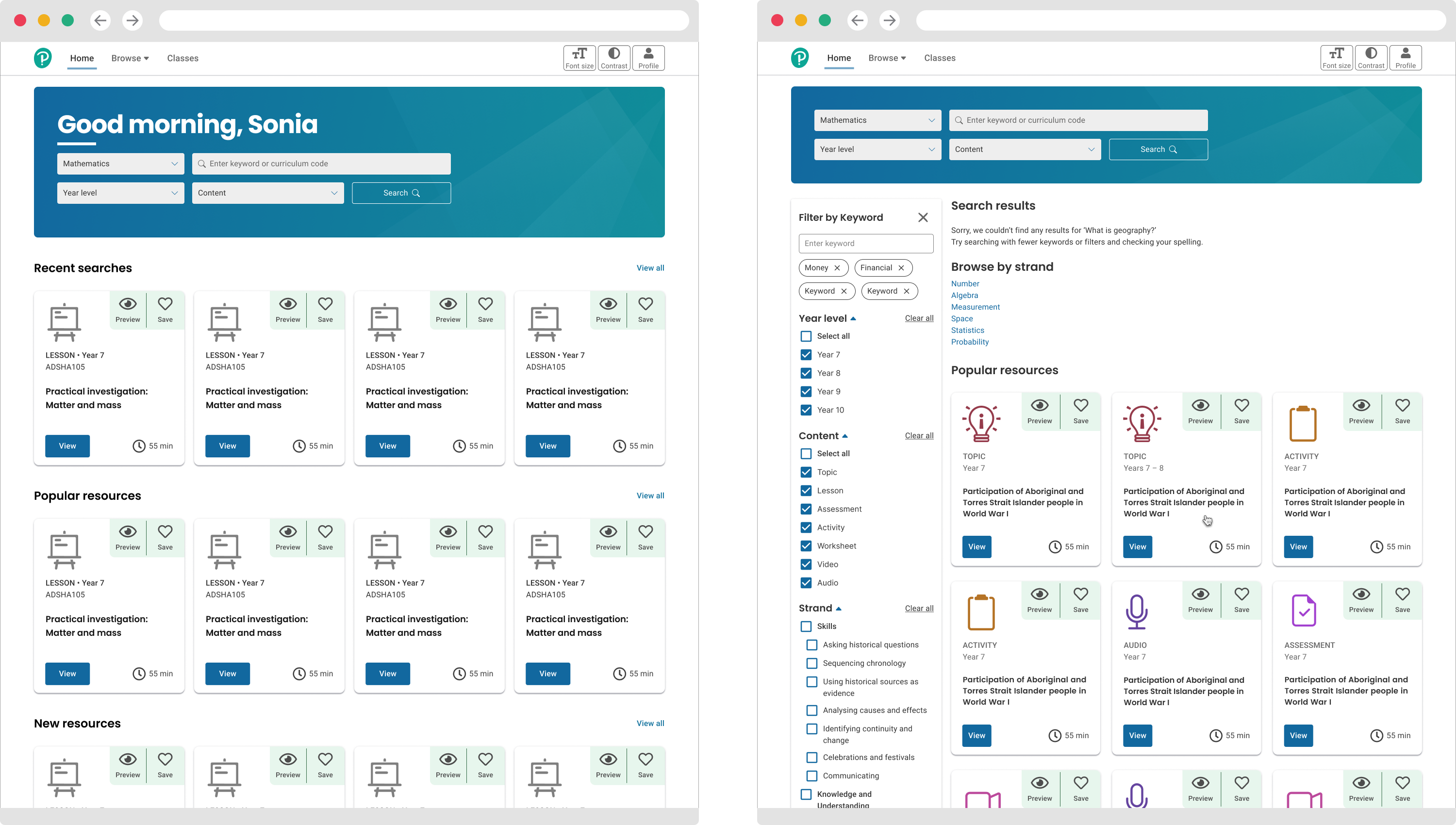Screen dimensions: 1456x825
Task: Open Classes tab in left window
Action: tap(182, 58)
